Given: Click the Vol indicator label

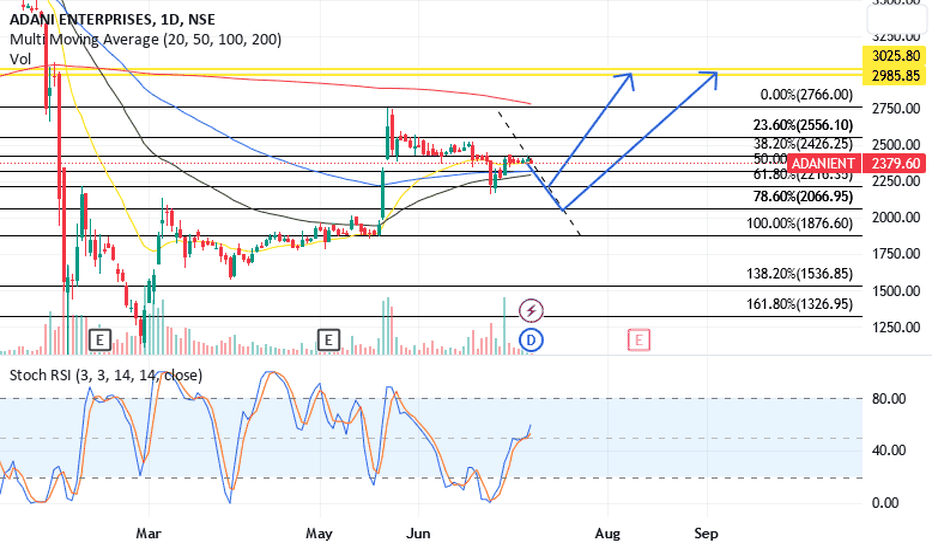Looking at the screenshot, I should point(20,59).
